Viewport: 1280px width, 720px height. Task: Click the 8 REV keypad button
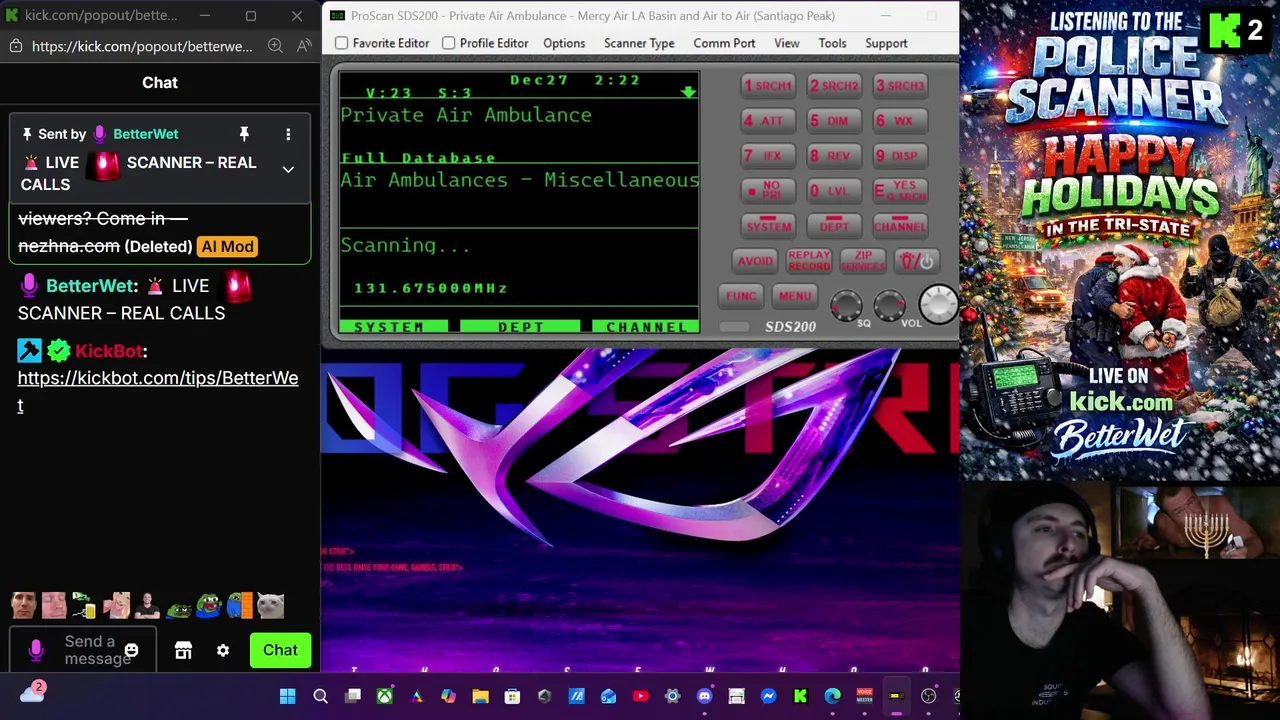point(834,156)
